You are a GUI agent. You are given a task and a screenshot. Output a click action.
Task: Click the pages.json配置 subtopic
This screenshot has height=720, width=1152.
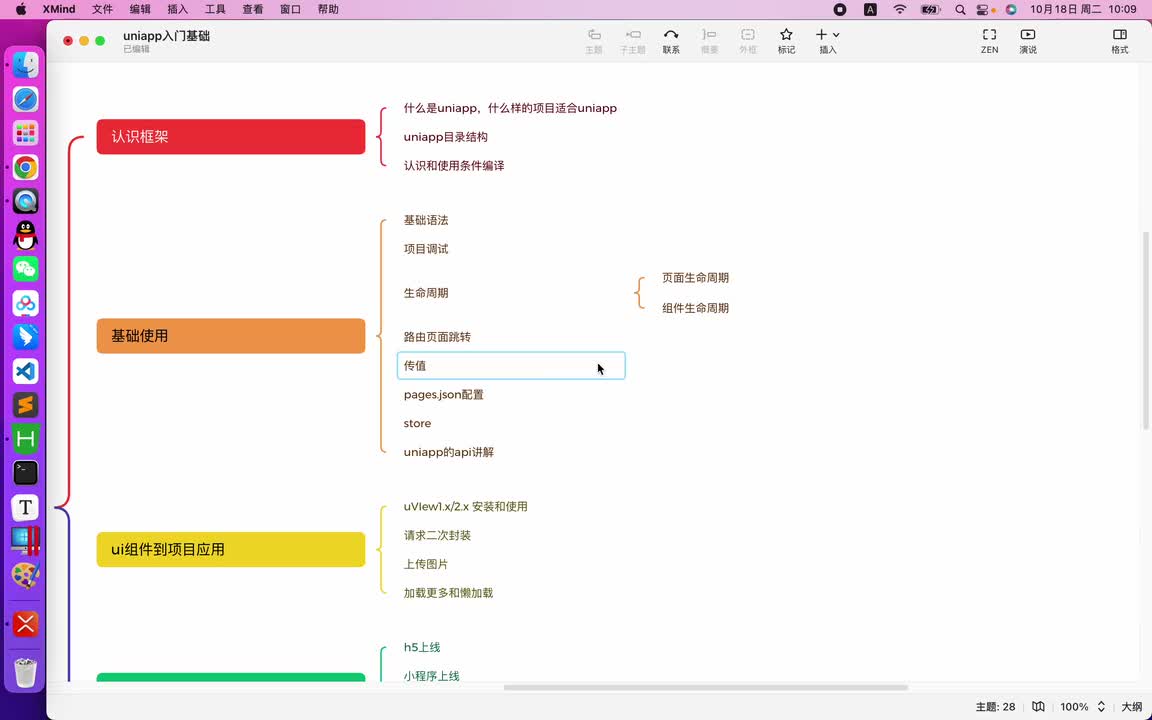pyautogui.click(x=444, y=395)
